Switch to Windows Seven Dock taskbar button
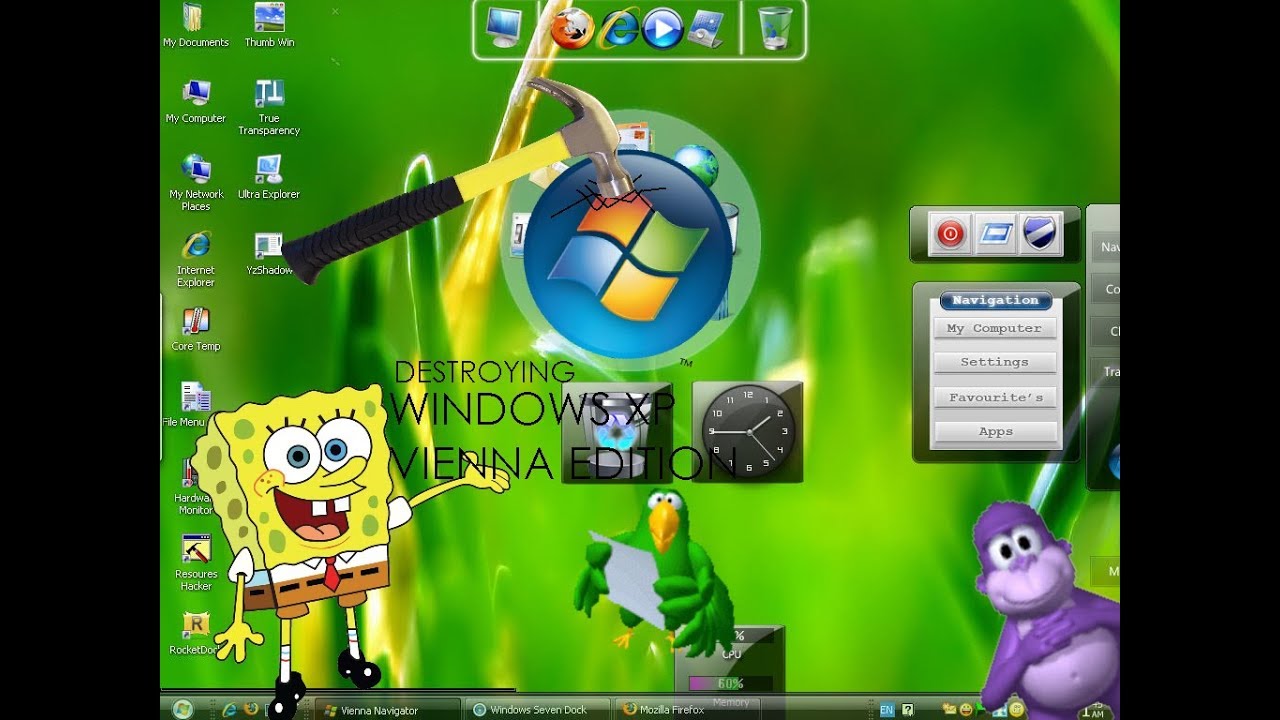The image size is (1280, 720). (x=538, y=710)
